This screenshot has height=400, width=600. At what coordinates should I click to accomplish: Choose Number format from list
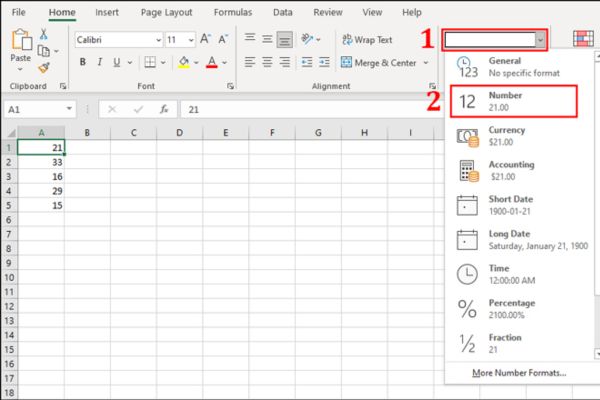click(513, 100)
